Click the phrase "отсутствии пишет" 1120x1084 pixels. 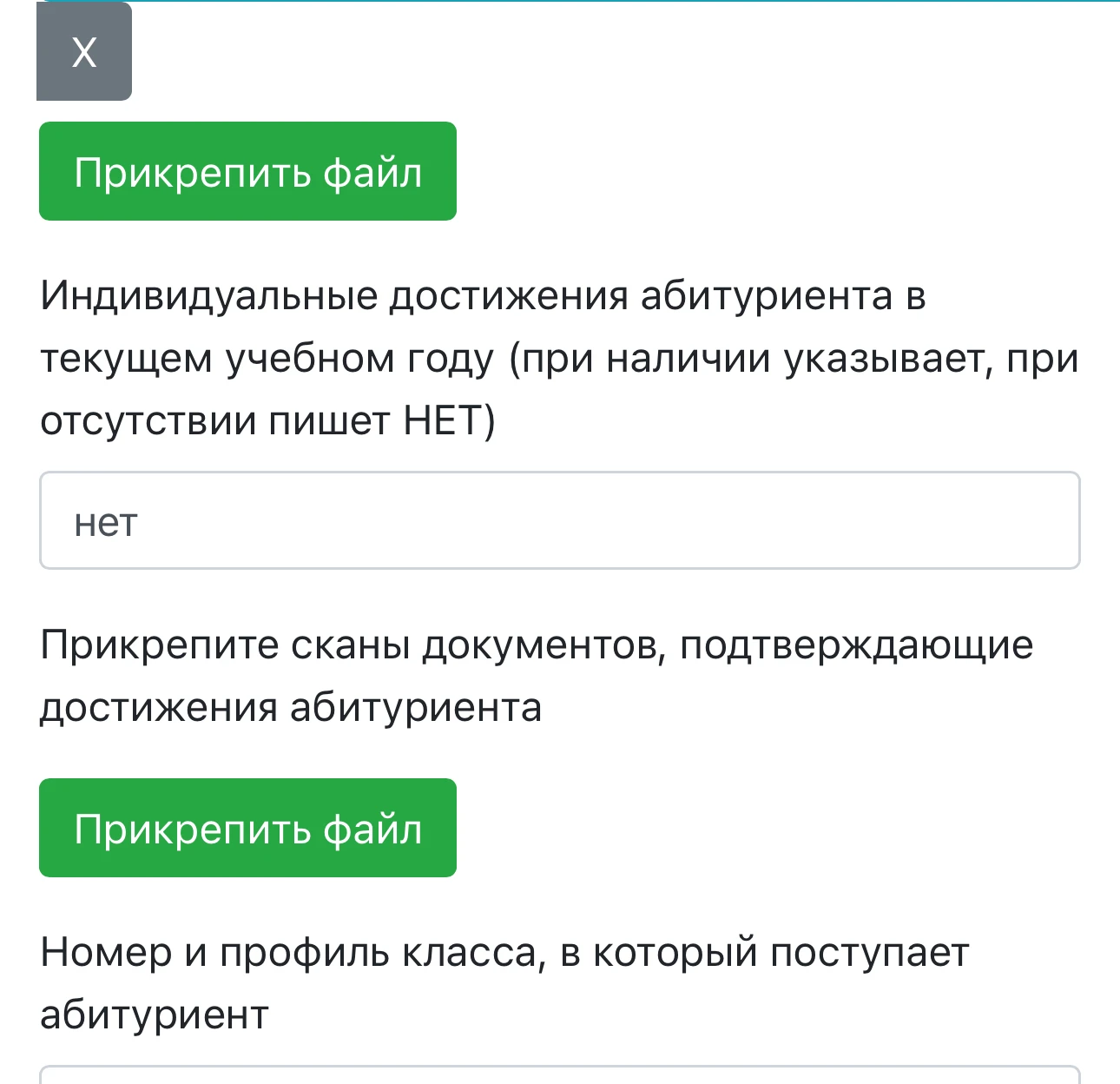pos(215,421)
